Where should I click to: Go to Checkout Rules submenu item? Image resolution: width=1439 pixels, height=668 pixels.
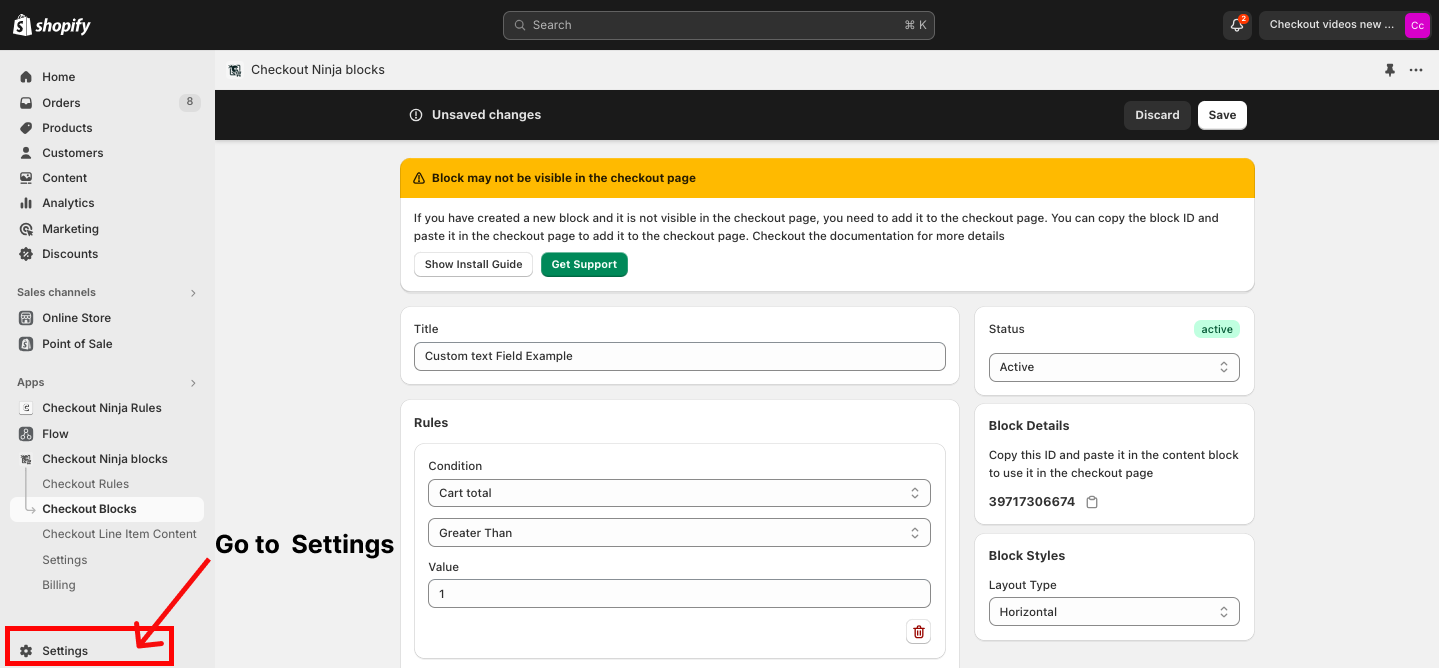85,484
